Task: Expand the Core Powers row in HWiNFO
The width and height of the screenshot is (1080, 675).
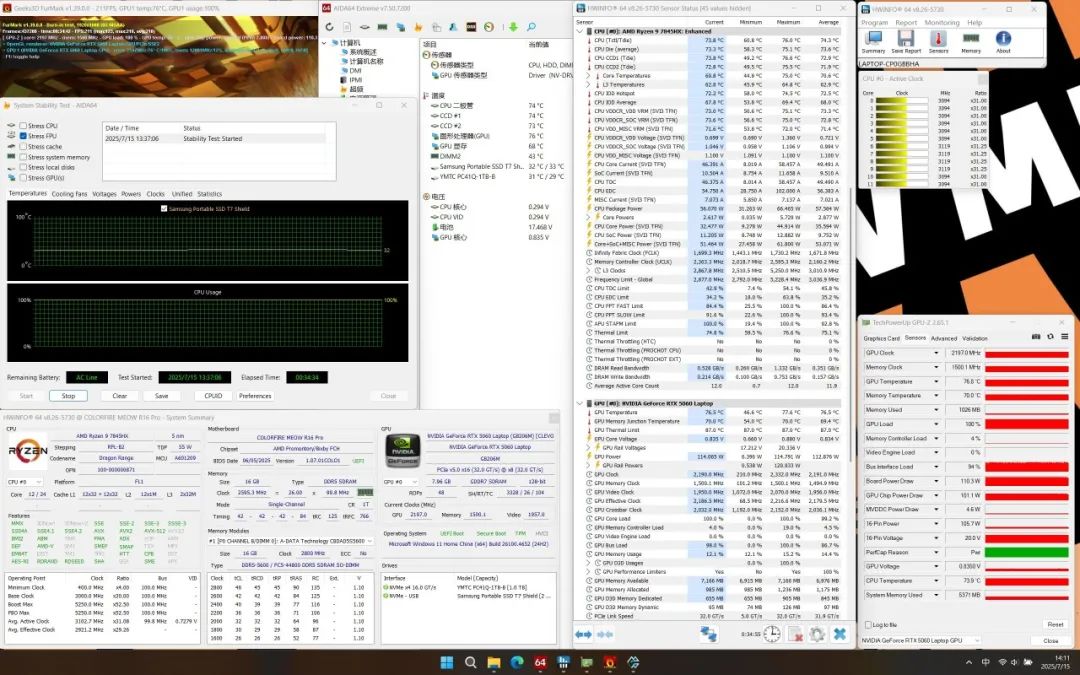Action: coord(589,217)
